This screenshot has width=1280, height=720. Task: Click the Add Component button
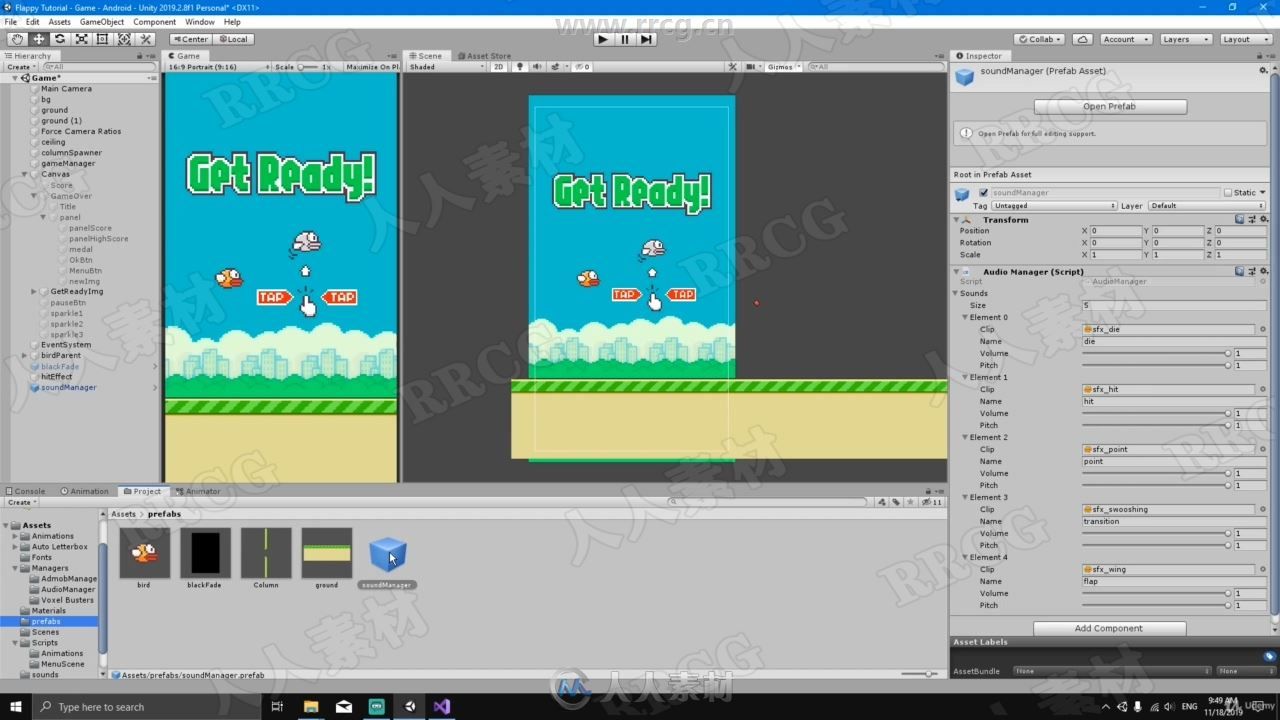pos(1109,628)
